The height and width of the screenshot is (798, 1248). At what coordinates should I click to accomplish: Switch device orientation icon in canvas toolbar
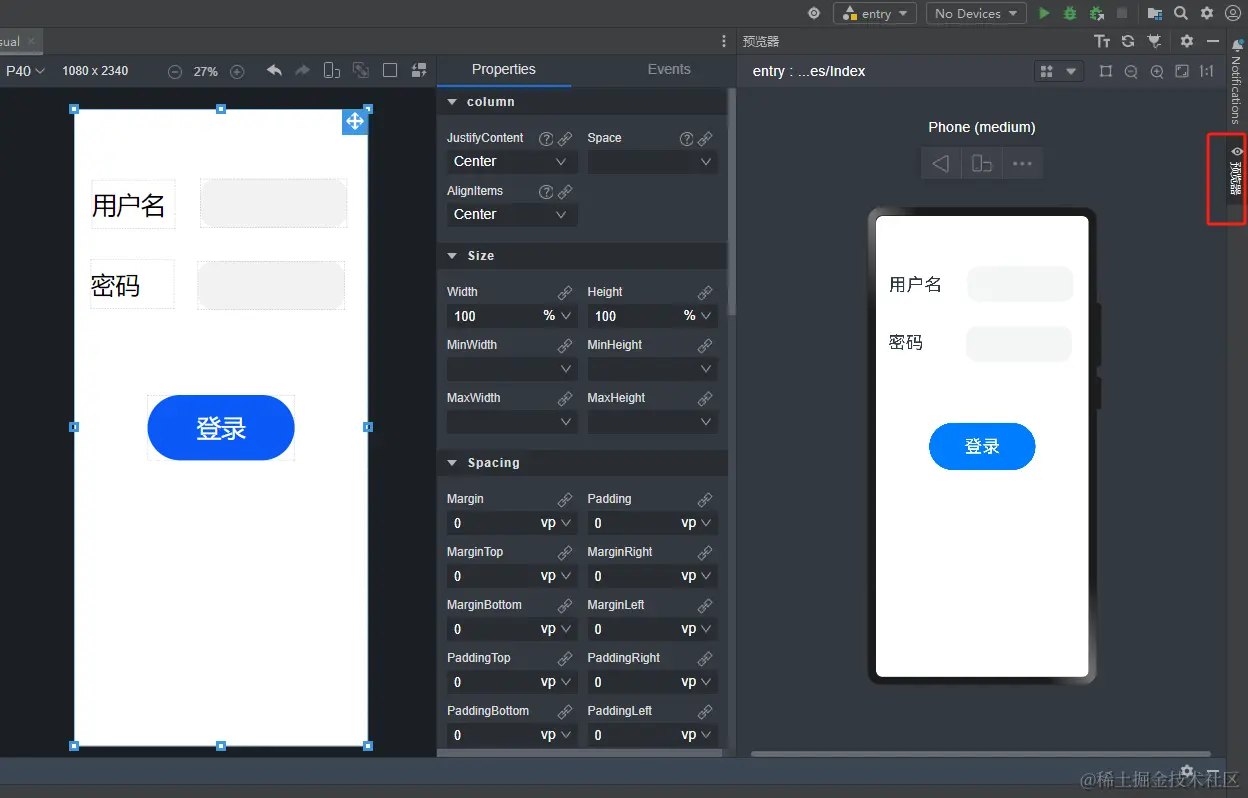[x=332, y=70]
